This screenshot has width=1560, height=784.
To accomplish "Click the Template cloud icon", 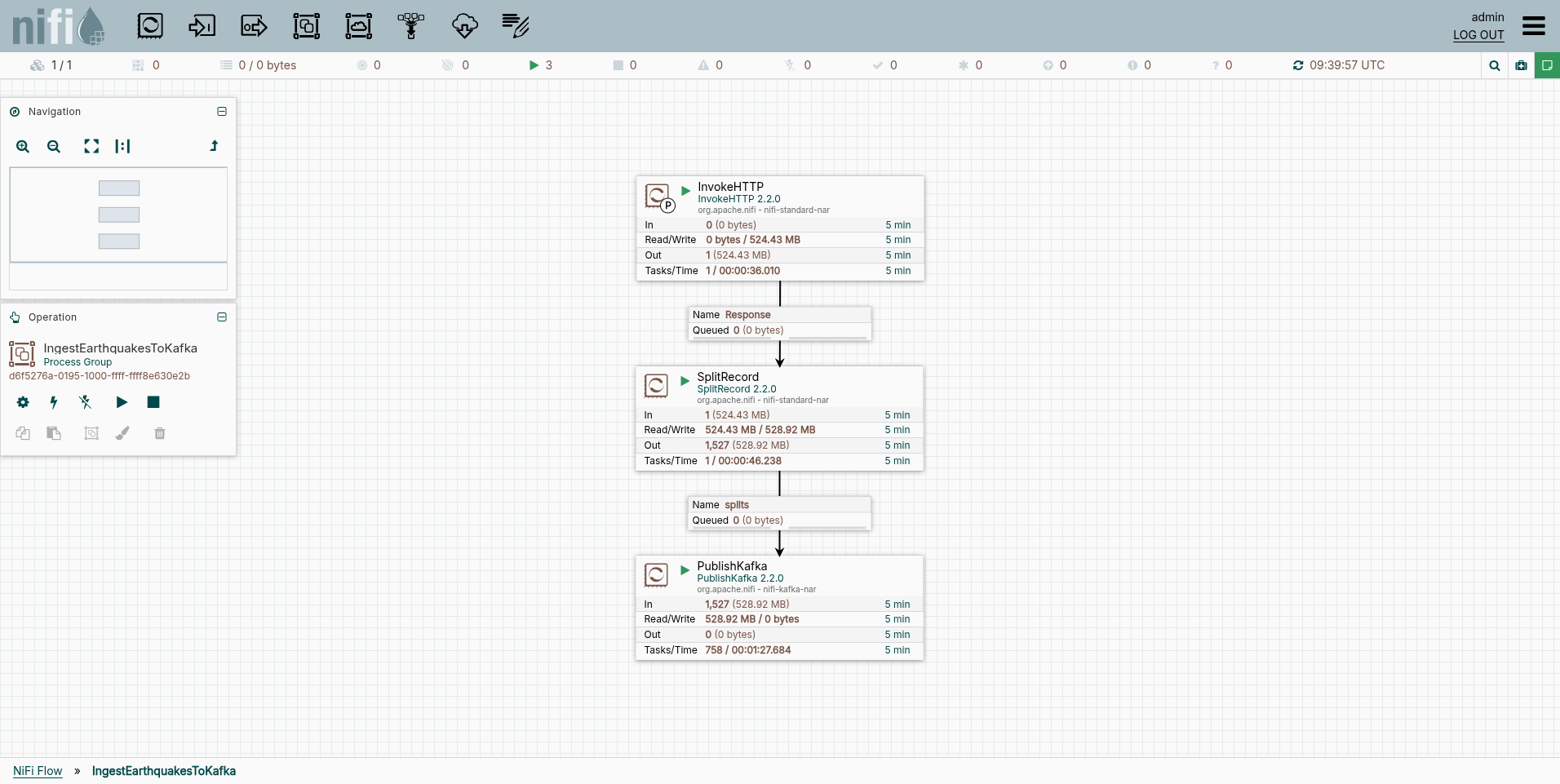I will pyautogui.click(x=464, y=26).
